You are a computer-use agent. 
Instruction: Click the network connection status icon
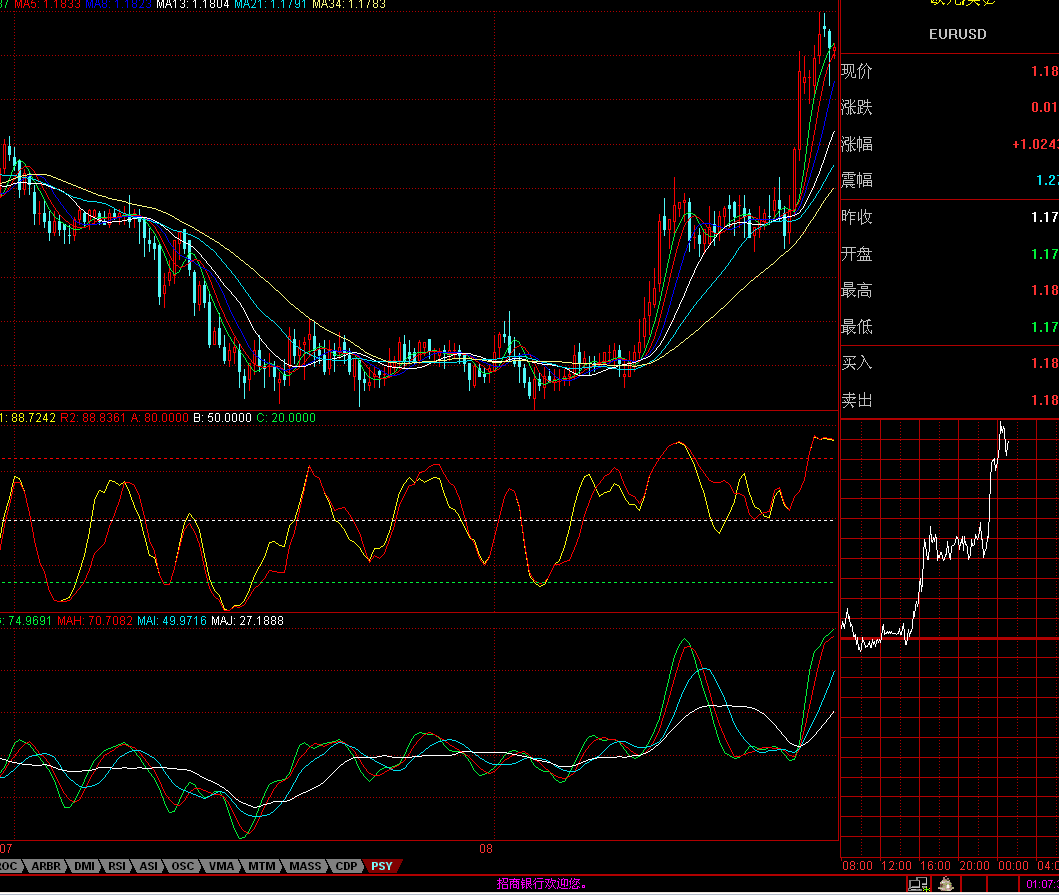click(917, 884)
